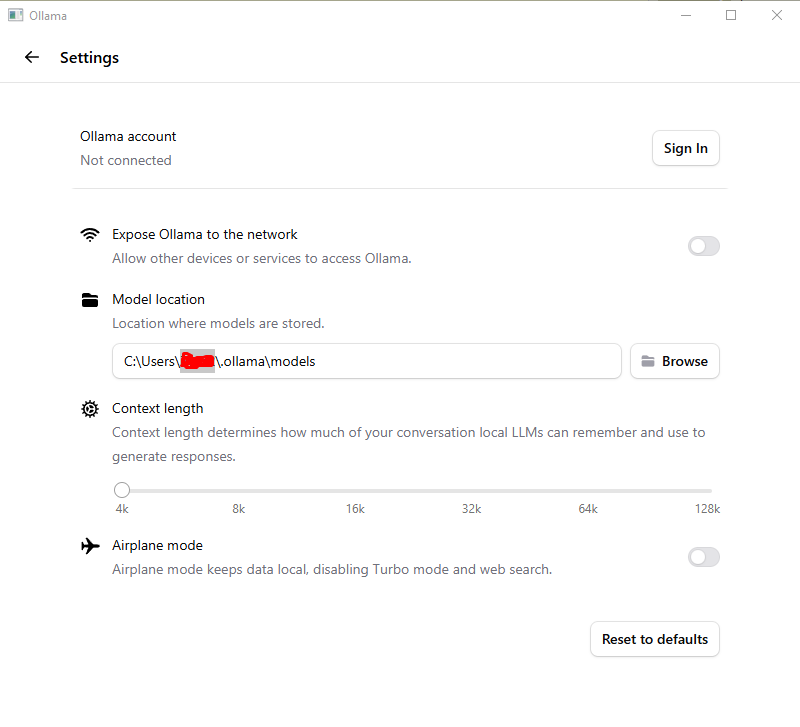Go back using the arrow icon
This screenshot has height=727, width=800.
[x=32, y=57]
